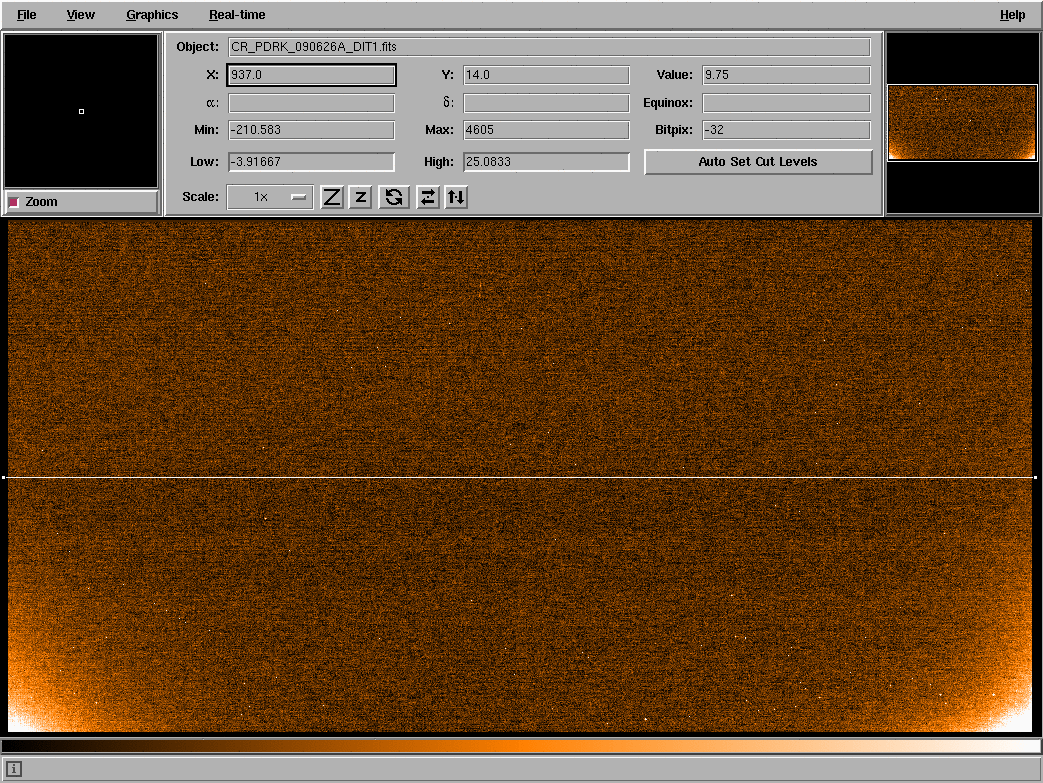Click the Value field showing 9.75
This screenshot has width=1043, height=783.
pyautogui.click(x=786, y=75)
